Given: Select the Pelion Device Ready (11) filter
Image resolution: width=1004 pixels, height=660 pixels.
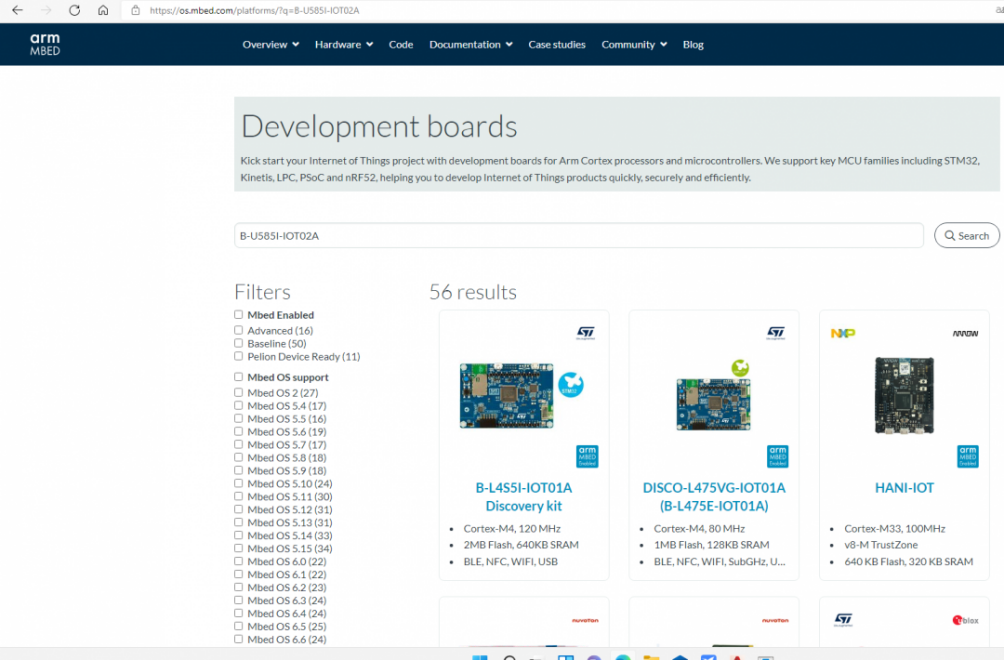Looking at the screenshot, I should pyautogui.click(x=238, y=356).
